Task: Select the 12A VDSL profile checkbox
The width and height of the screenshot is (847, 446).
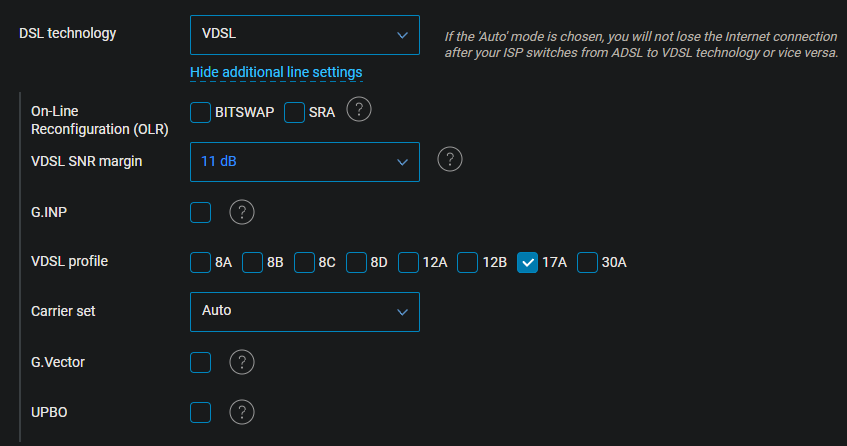Action: (408, 262)
